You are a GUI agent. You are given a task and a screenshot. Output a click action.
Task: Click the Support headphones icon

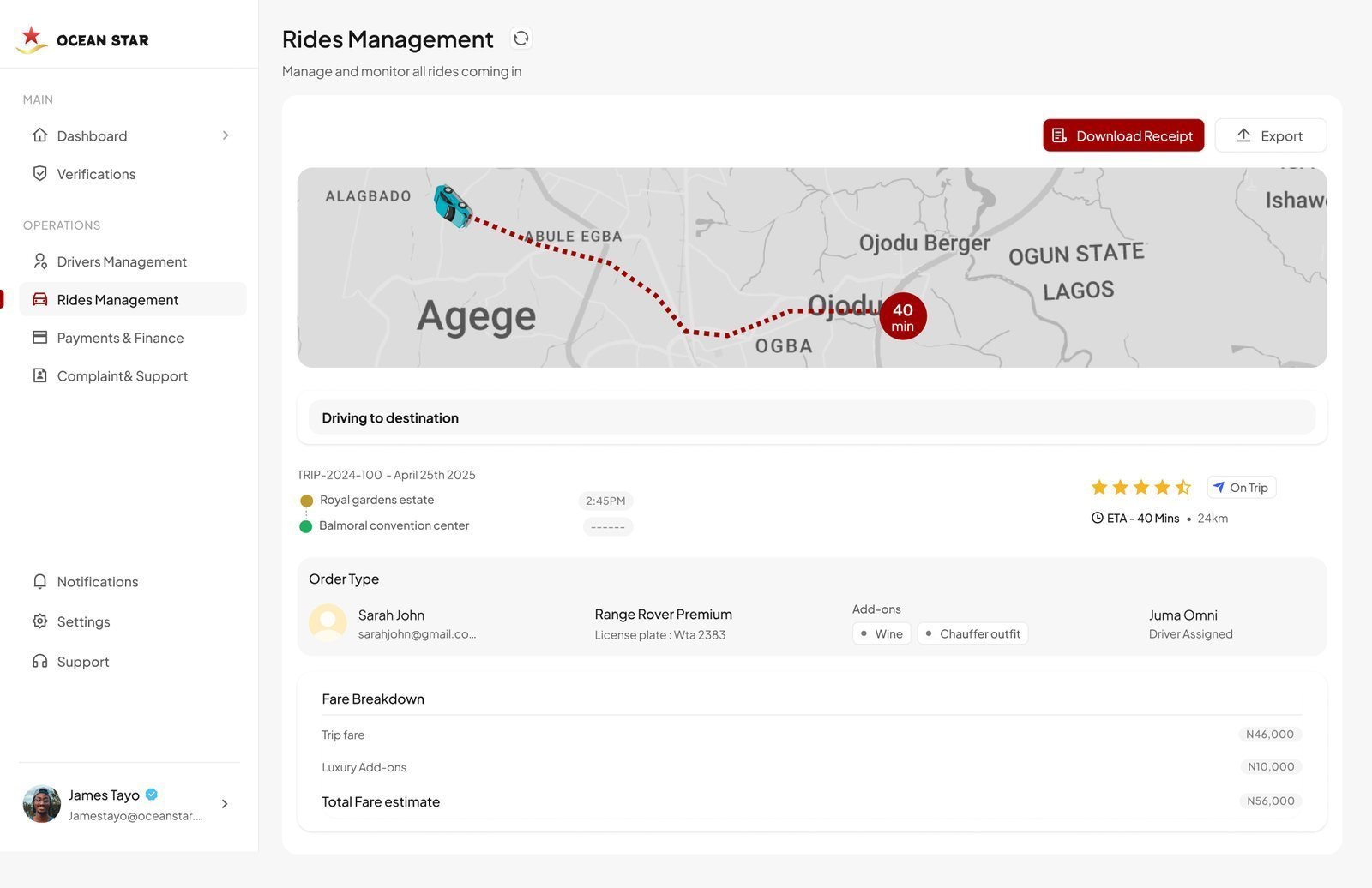coord(39,661)
